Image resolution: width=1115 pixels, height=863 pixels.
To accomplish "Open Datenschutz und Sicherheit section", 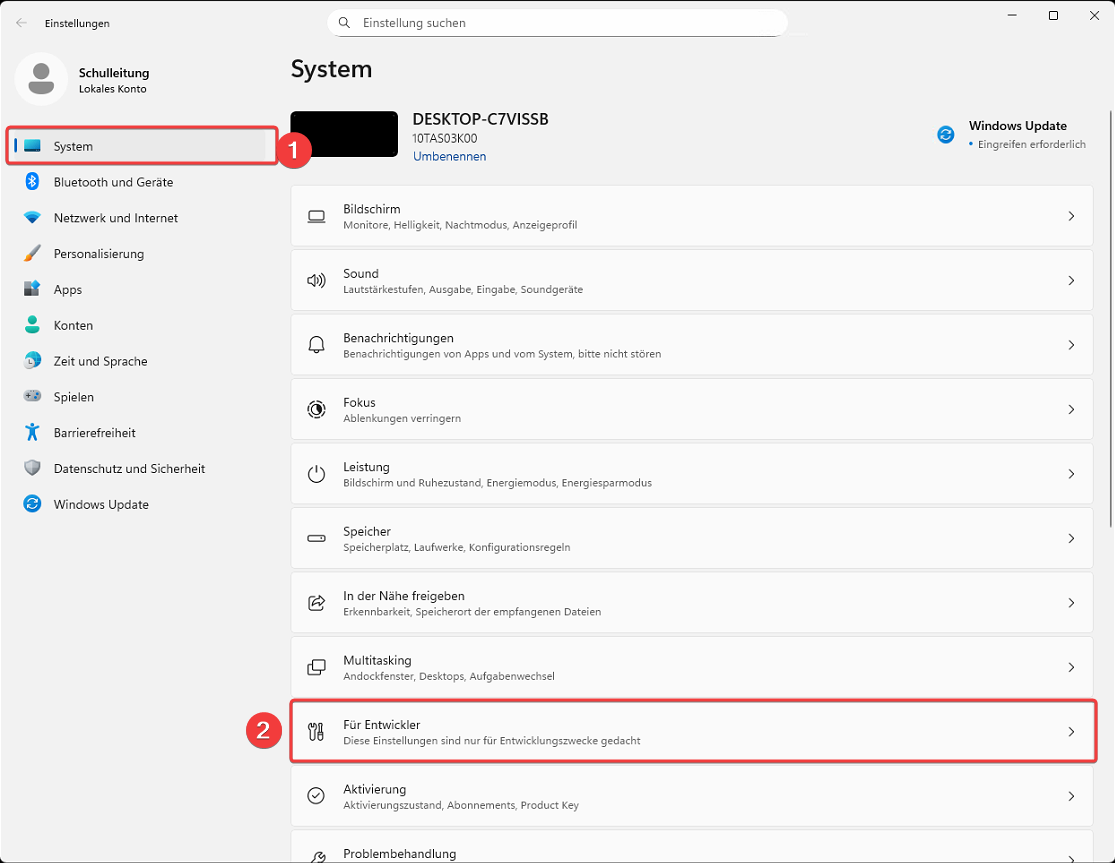I will (129, 469).
